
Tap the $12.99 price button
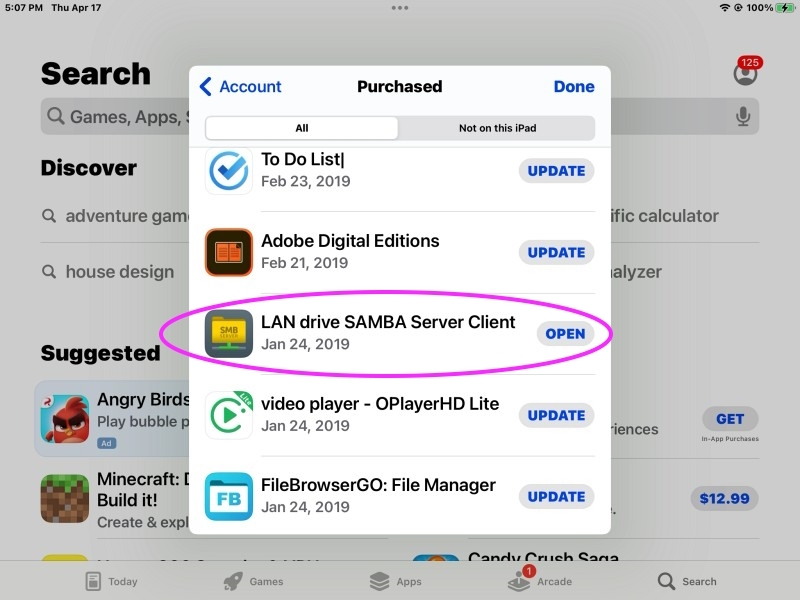point(724,498)
